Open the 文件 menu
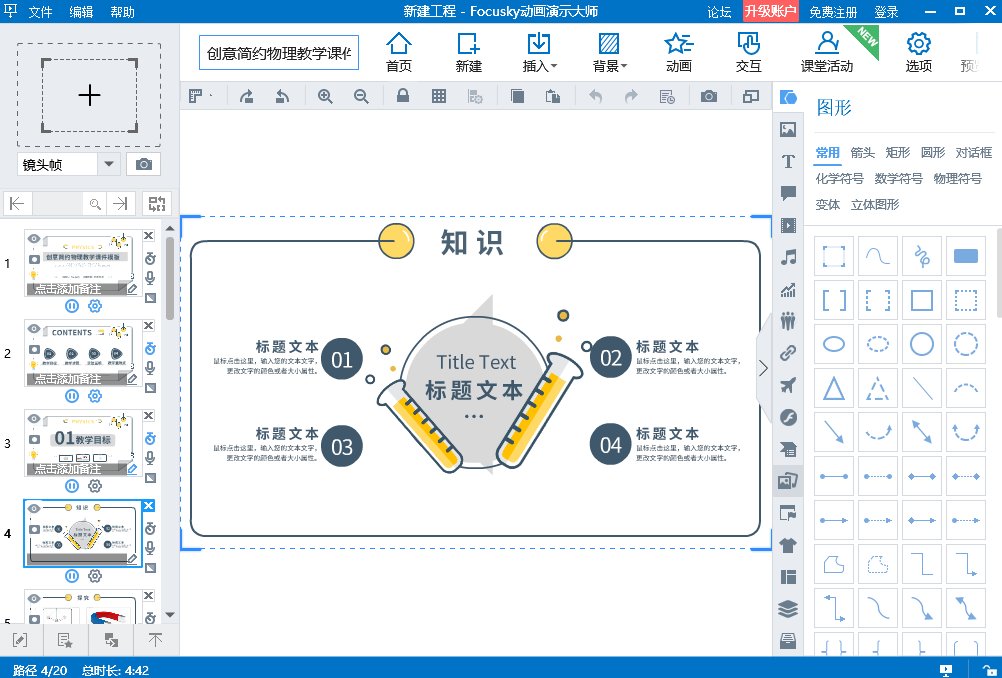The width and height of the screenshot is (1002, 678). [40, 12]
